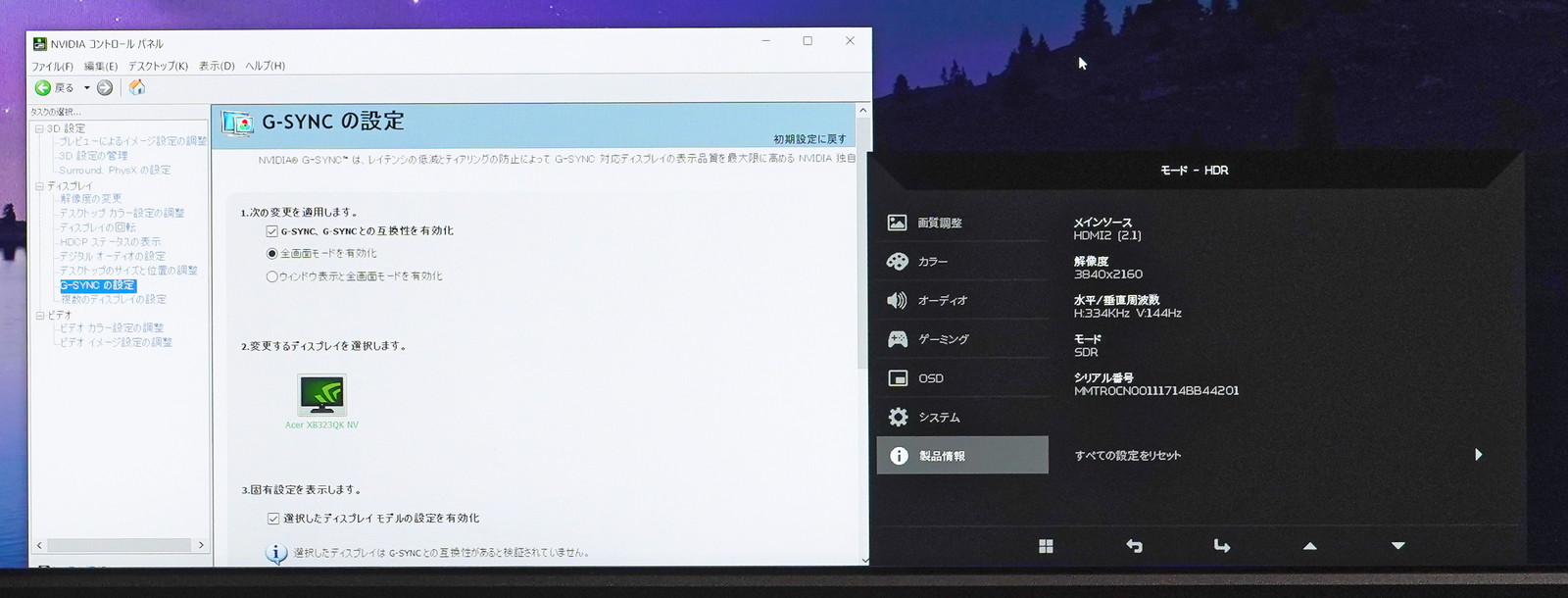Click task tree scroll-left arrow

point(39,545)
